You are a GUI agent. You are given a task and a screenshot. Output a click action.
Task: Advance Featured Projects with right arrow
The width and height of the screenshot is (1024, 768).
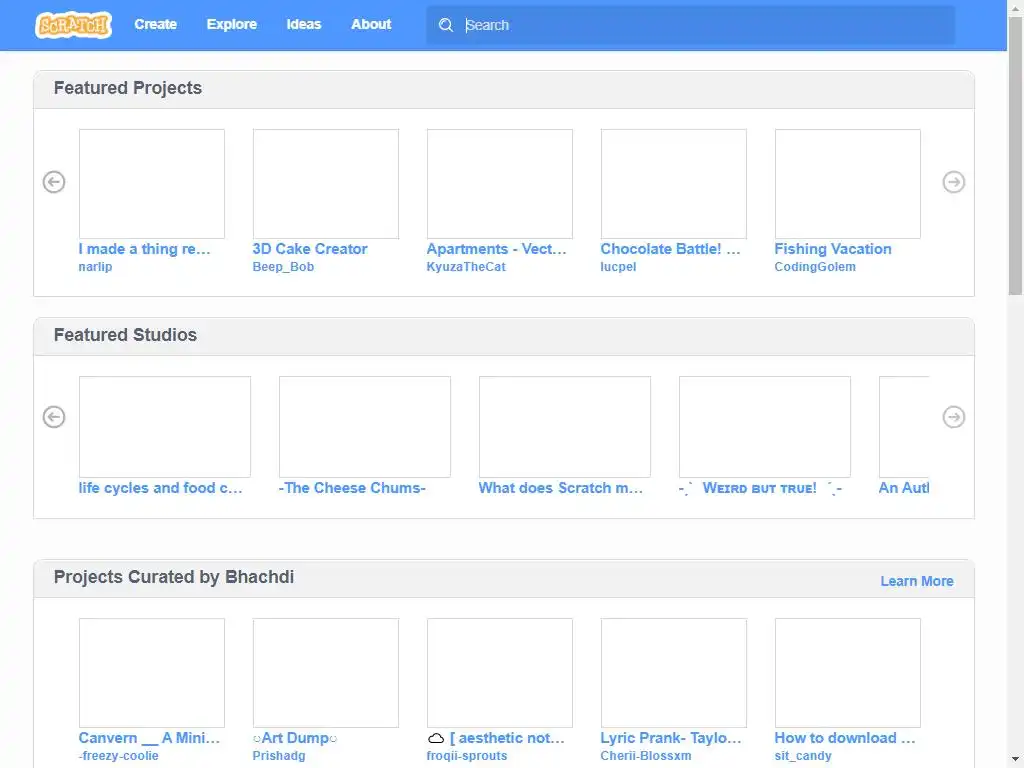point(953,182)
